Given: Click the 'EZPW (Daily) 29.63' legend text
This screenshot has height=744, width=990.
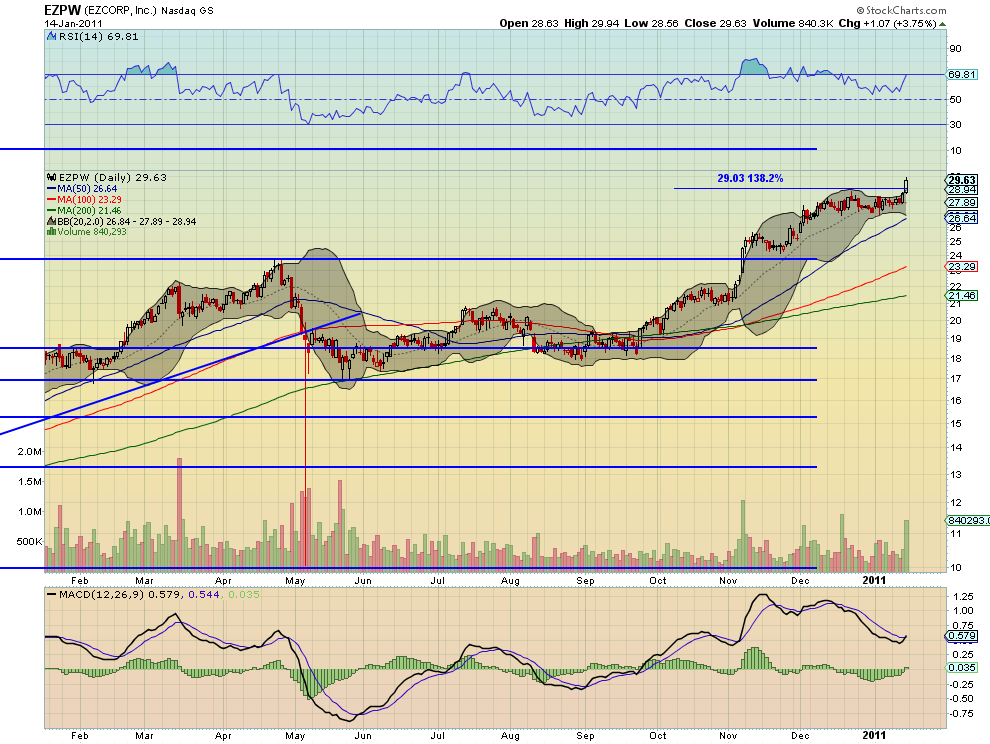Looking at the screenshot, I should 112,177.
